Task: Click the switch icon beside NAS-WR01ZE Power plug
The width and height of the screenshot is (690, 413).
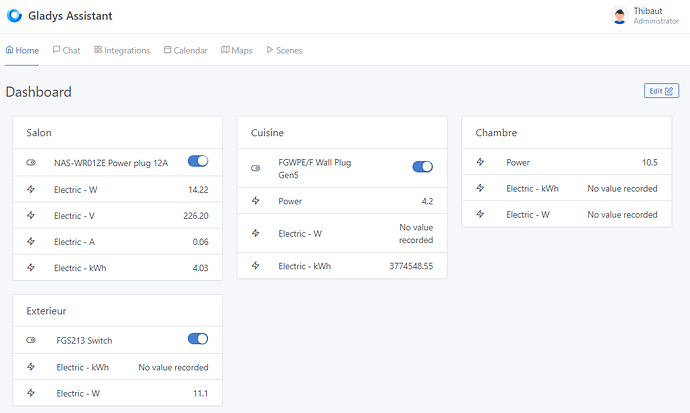Action: click(31, 163)
